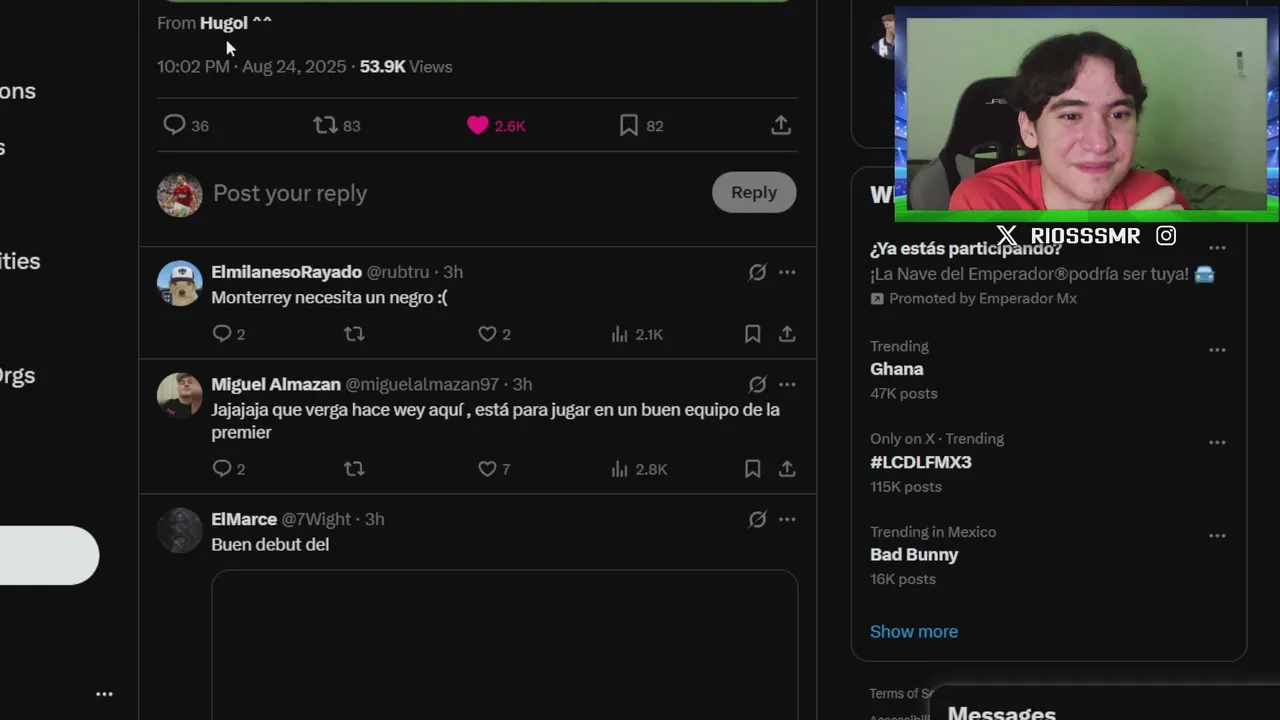Open more options for #LCDLFMX3 trend

pyautogui.click(x=1217, y=442)
